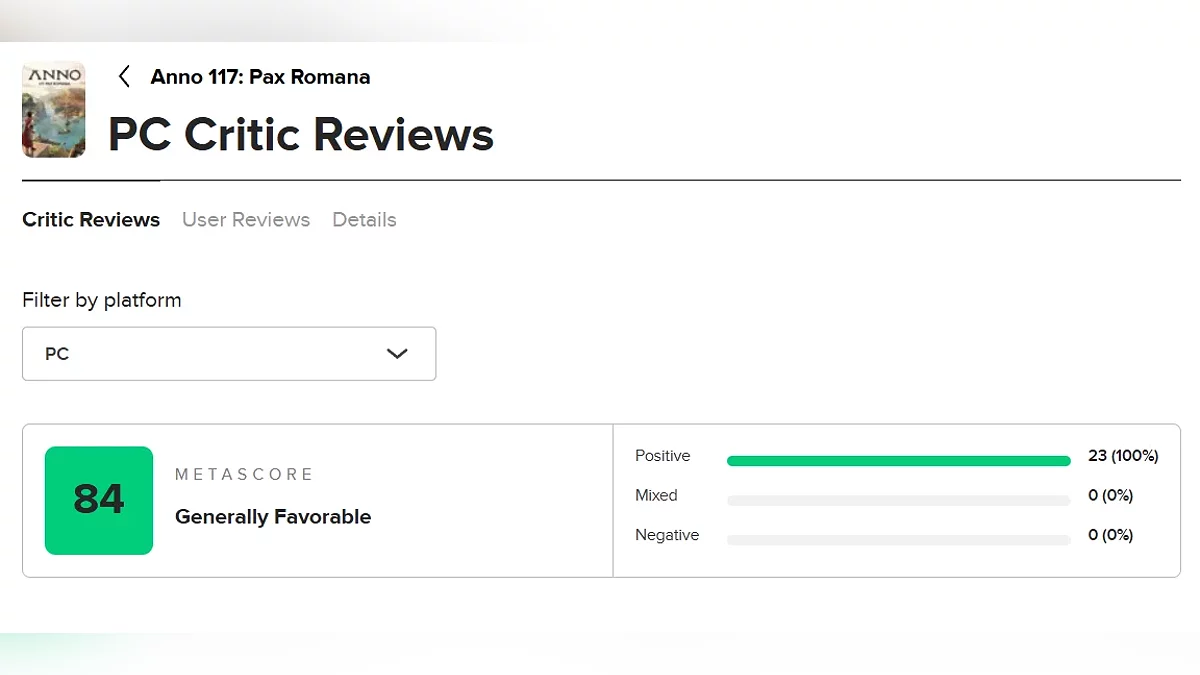This screenshot has height=675, width=1200.
Task: Open the Details tab
Action: pos(364,220)
